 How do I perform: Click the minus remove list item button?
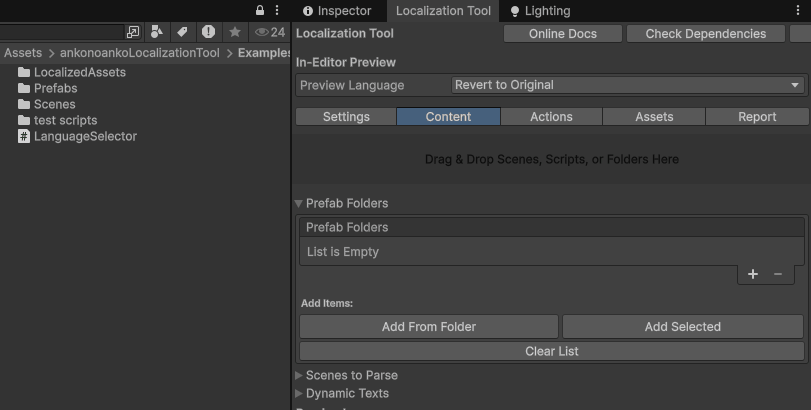click(778, 274)
